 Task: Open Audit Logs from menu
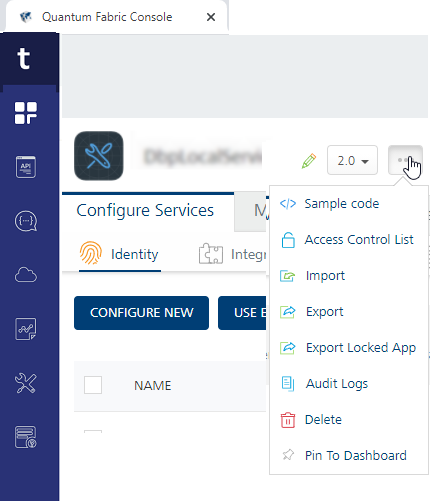pos(349,384)
